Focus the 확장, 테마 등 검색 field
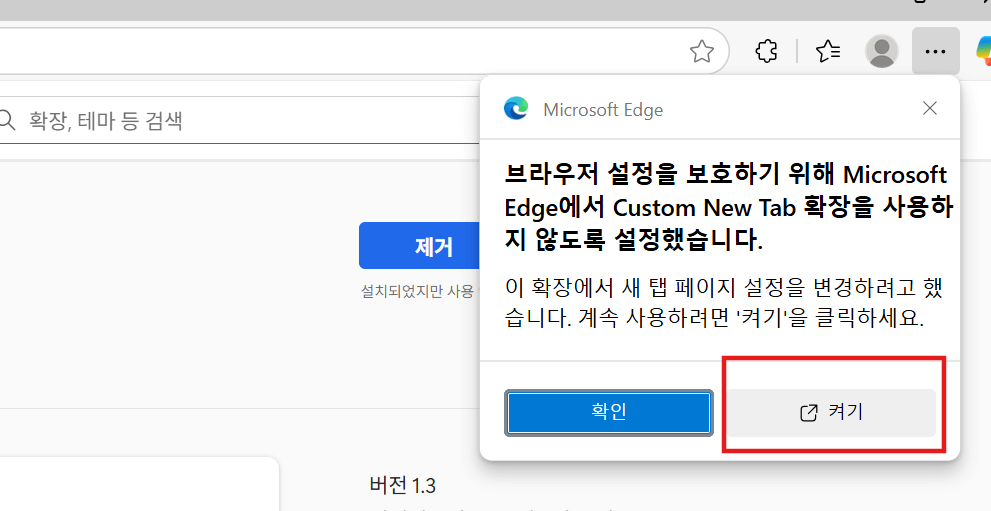The height and width of the screenshot is (511, 991). coord(240,120)
